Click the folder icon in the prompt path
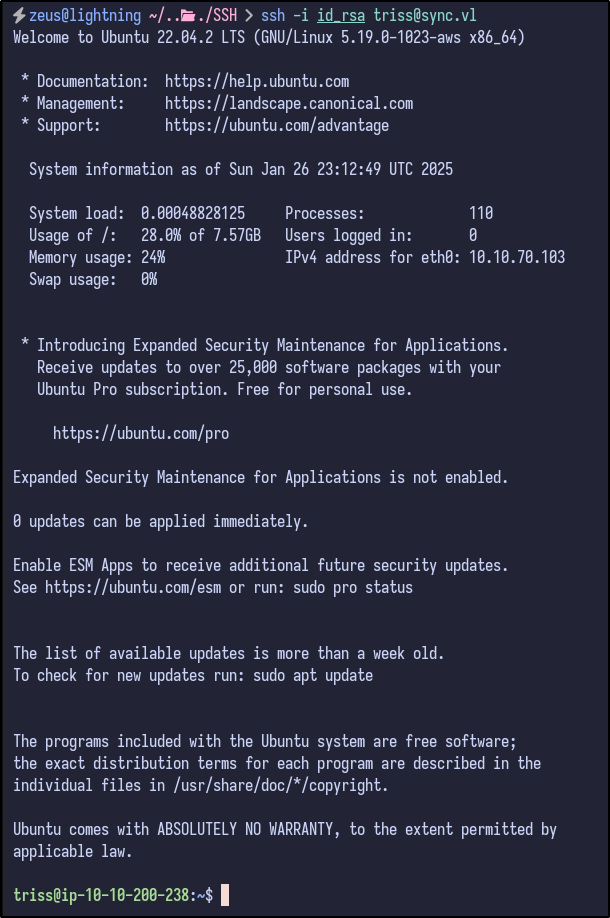The image size is (610, 918). pyautogui.click(x=187, y=16)
